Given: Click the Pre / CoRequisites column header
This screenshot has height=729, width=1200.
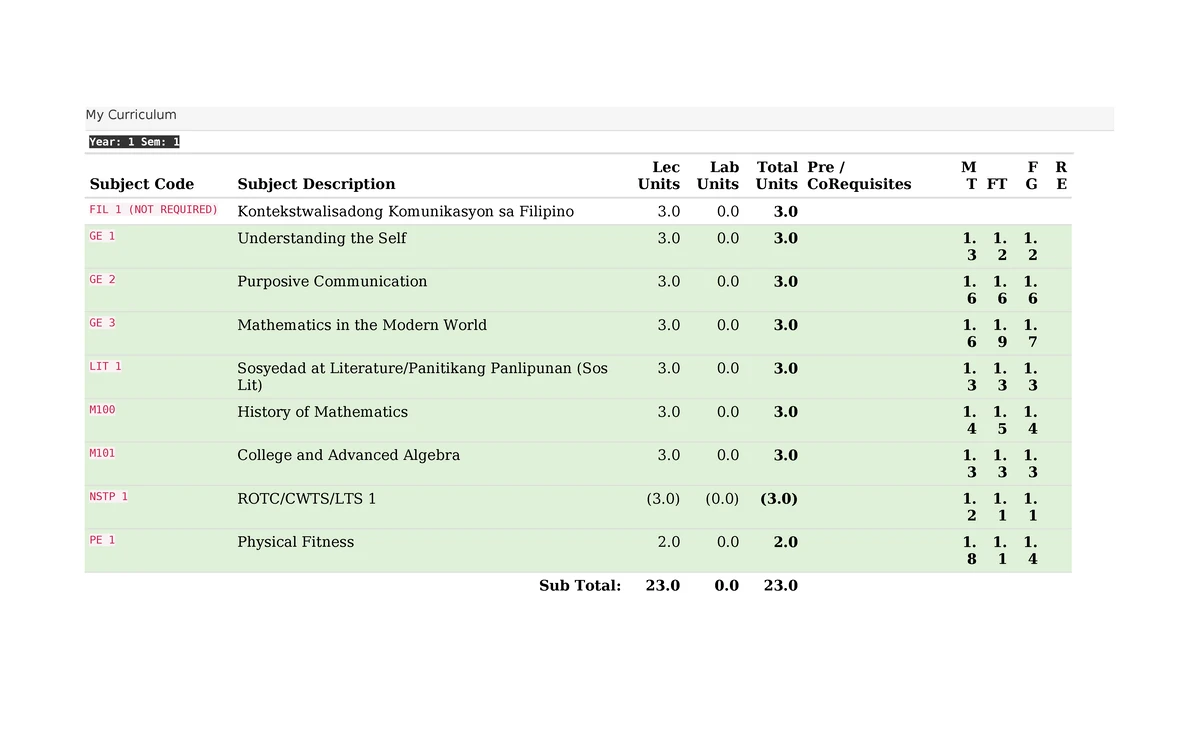Looking at the screenshot, I should click(x=859, y=176).
